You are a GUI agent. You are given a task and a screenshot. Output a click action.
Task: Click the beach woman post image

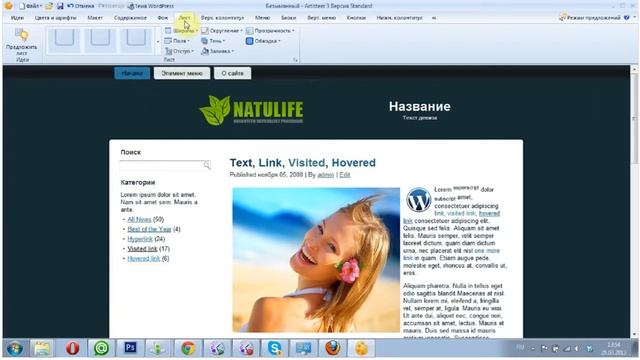(316, 260)
